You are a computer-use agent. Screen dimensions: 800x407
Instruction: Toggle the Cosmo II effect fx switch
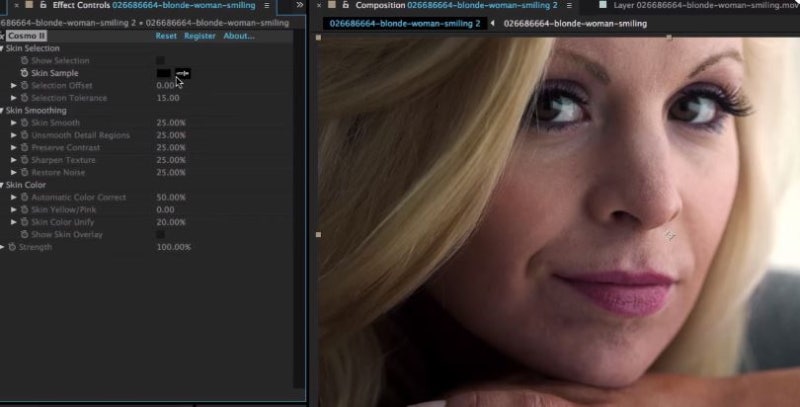click(x=2, y=36)
